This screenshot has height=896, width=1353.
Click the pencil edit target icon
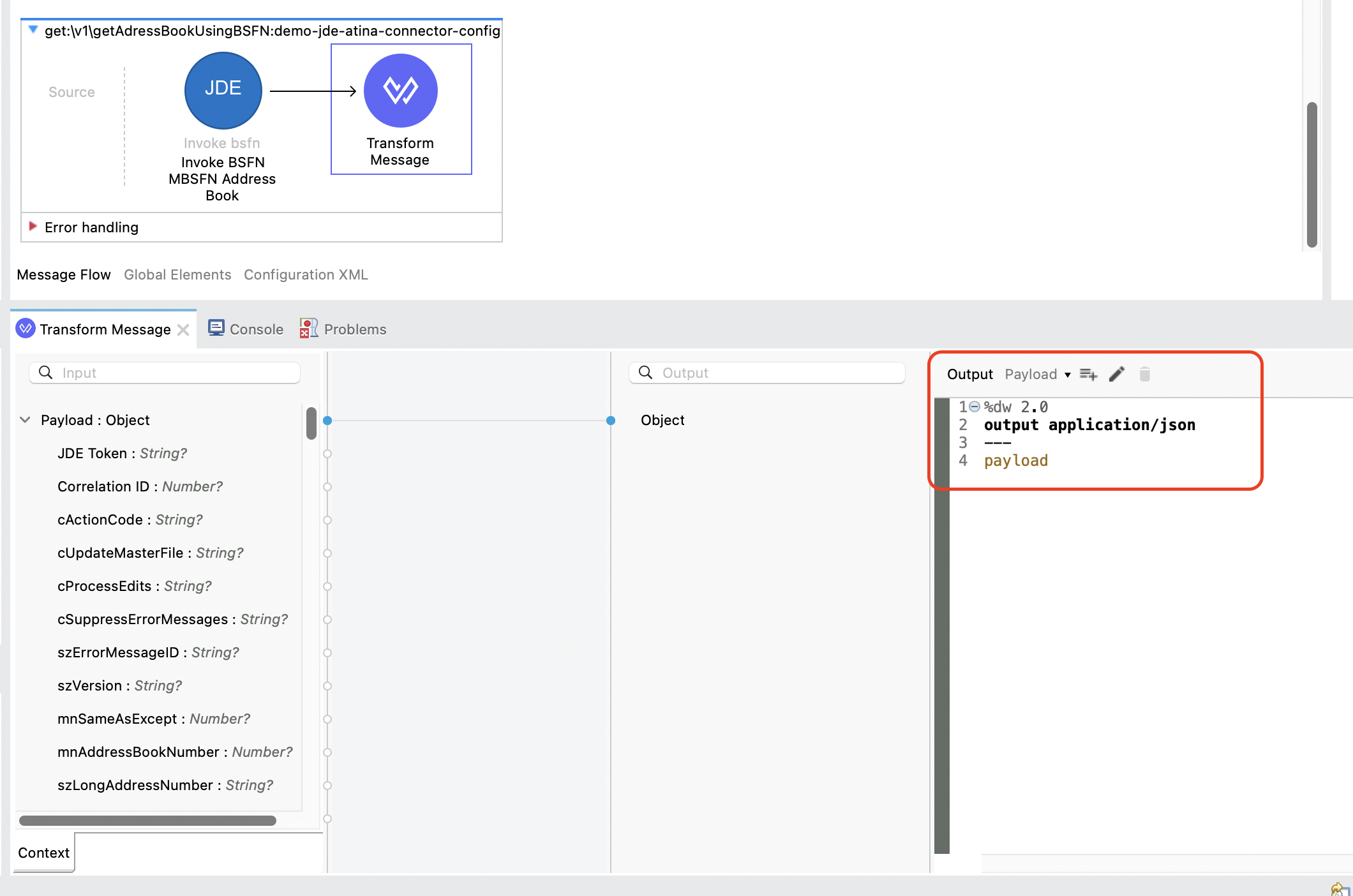[x=1117, y=375]
